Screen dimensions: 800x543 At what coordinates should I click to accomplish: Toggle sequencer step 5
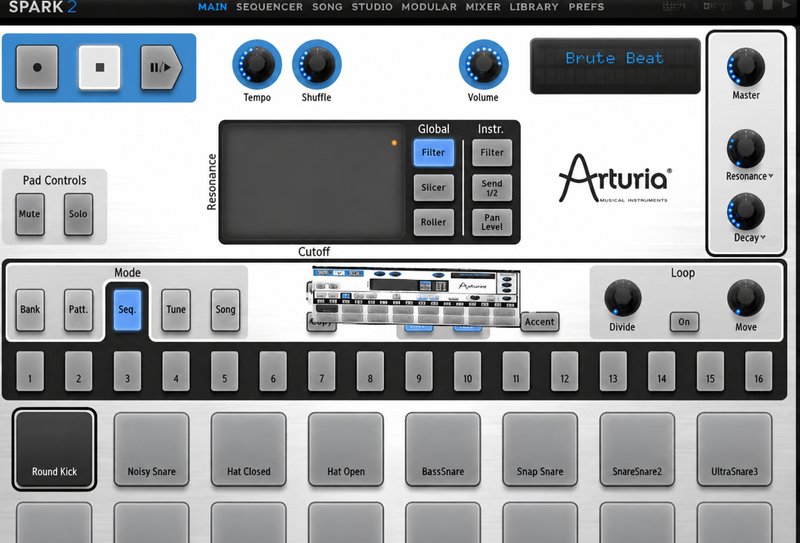pyautogui.click(x=224, y=371)
